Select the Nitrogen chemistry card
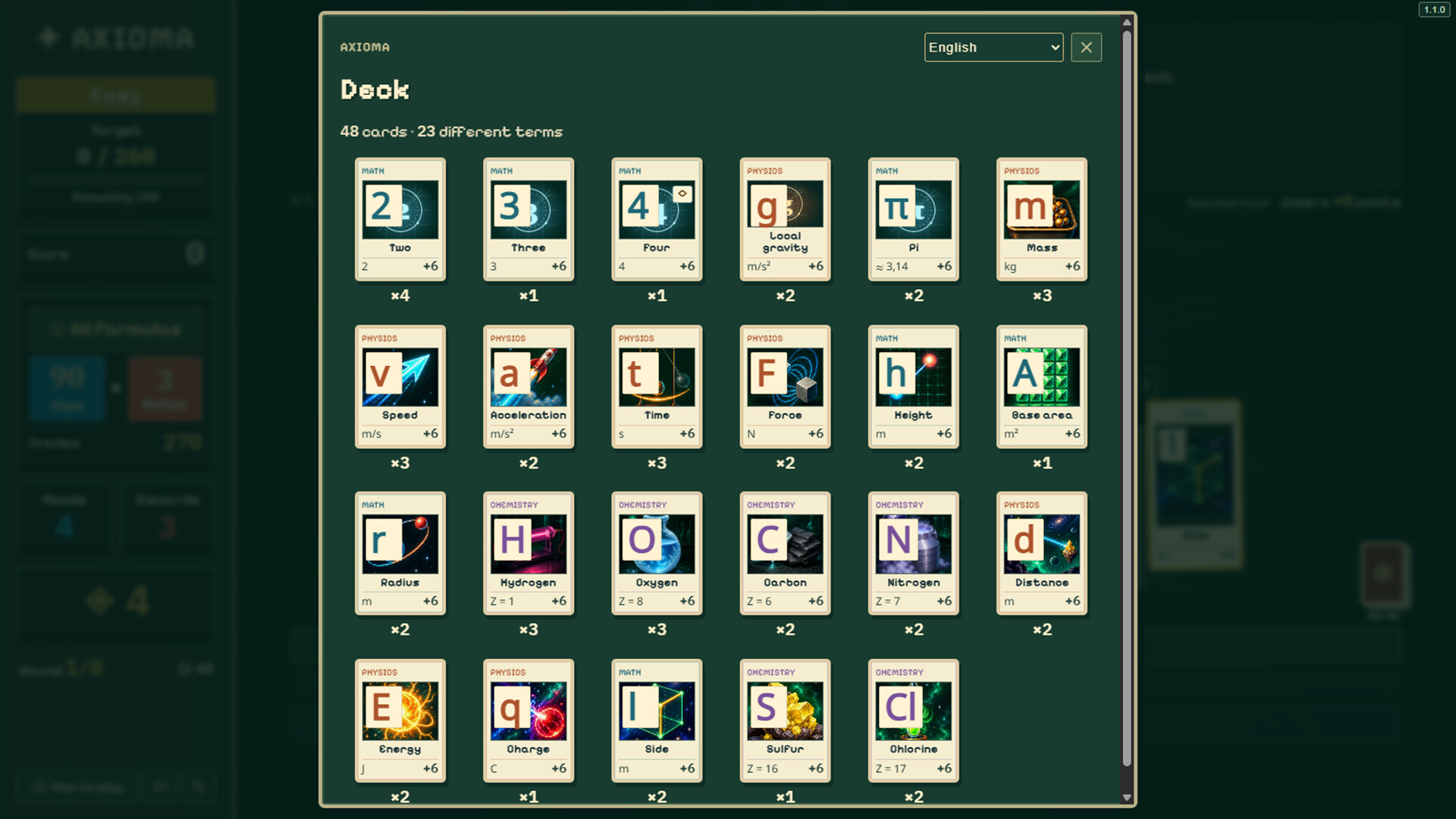1456x819 pixels. (x=914, y=554)
